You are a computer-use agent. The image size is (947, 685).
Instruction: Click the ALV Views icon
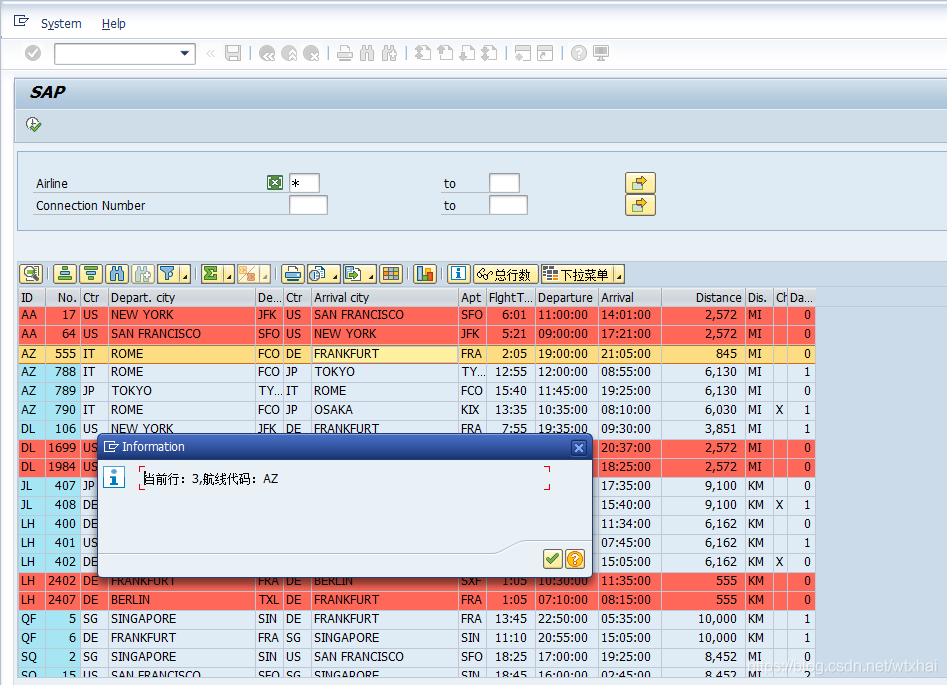(318, 274)
